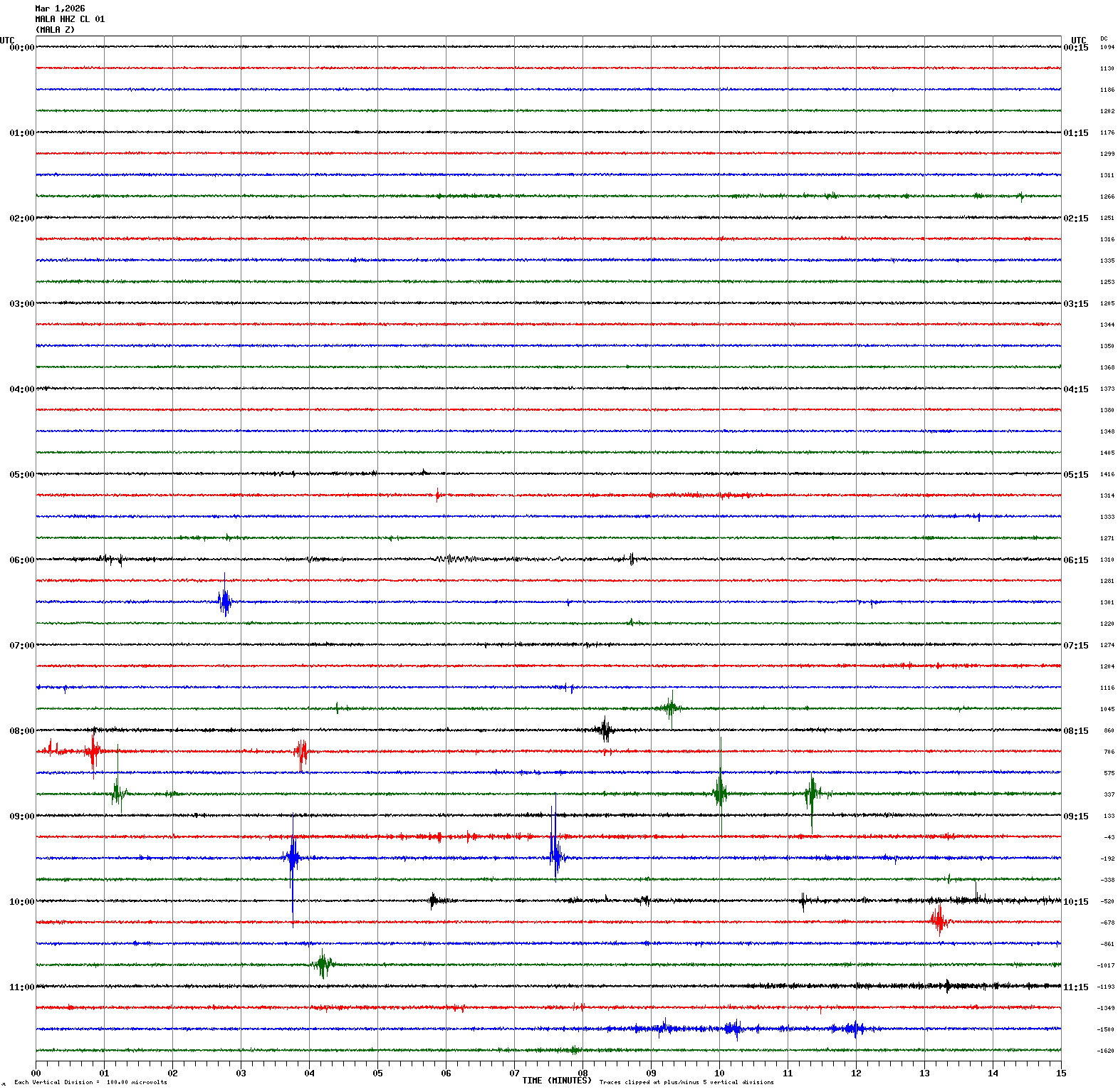Select the DC offset value 1094
The width and height of the screenshot is (1118, 1092).
coord(1107,47)
